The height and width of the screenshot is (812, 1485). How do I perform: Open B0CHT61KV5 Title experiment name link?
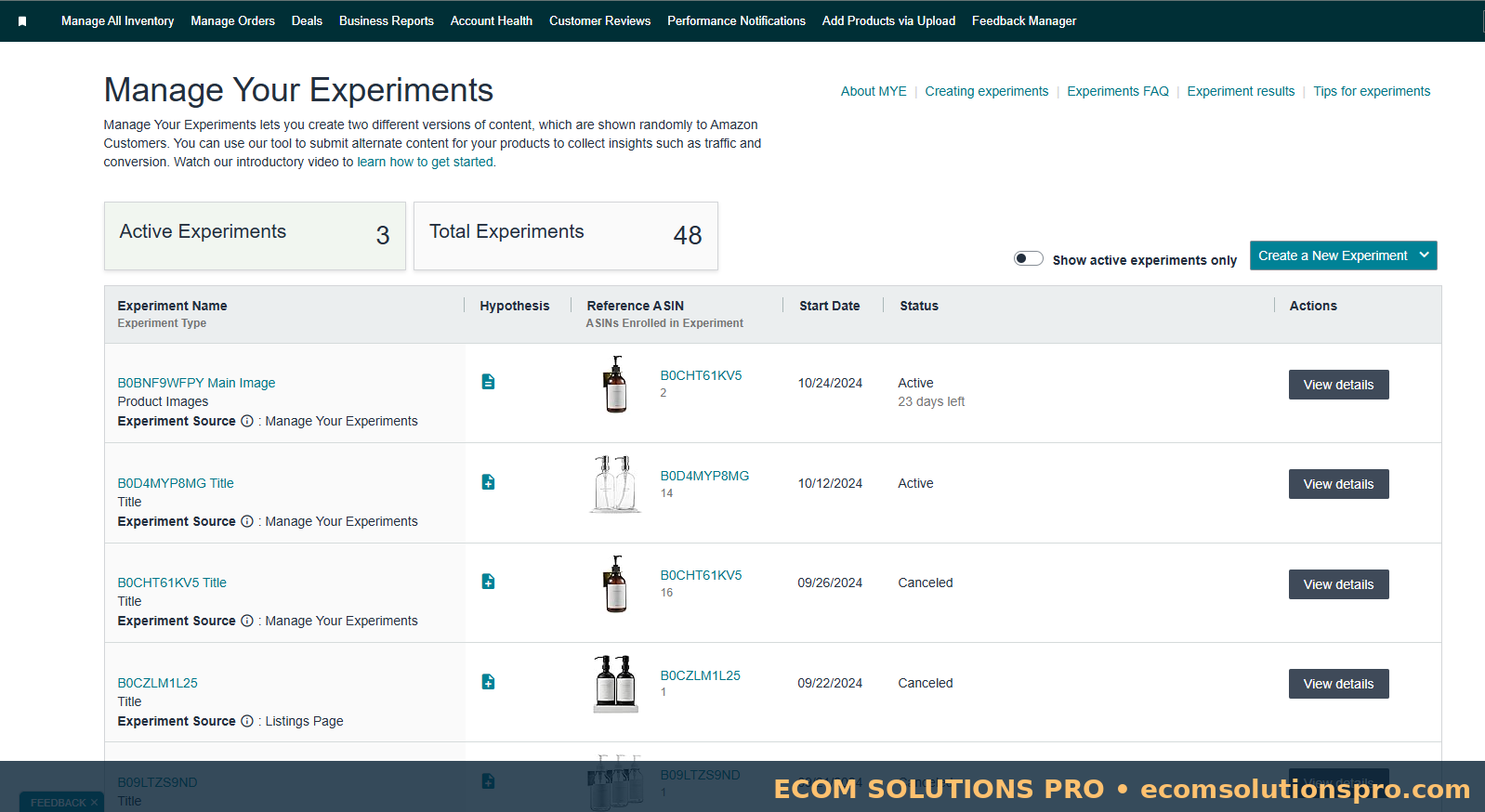(x=172, y=583)
